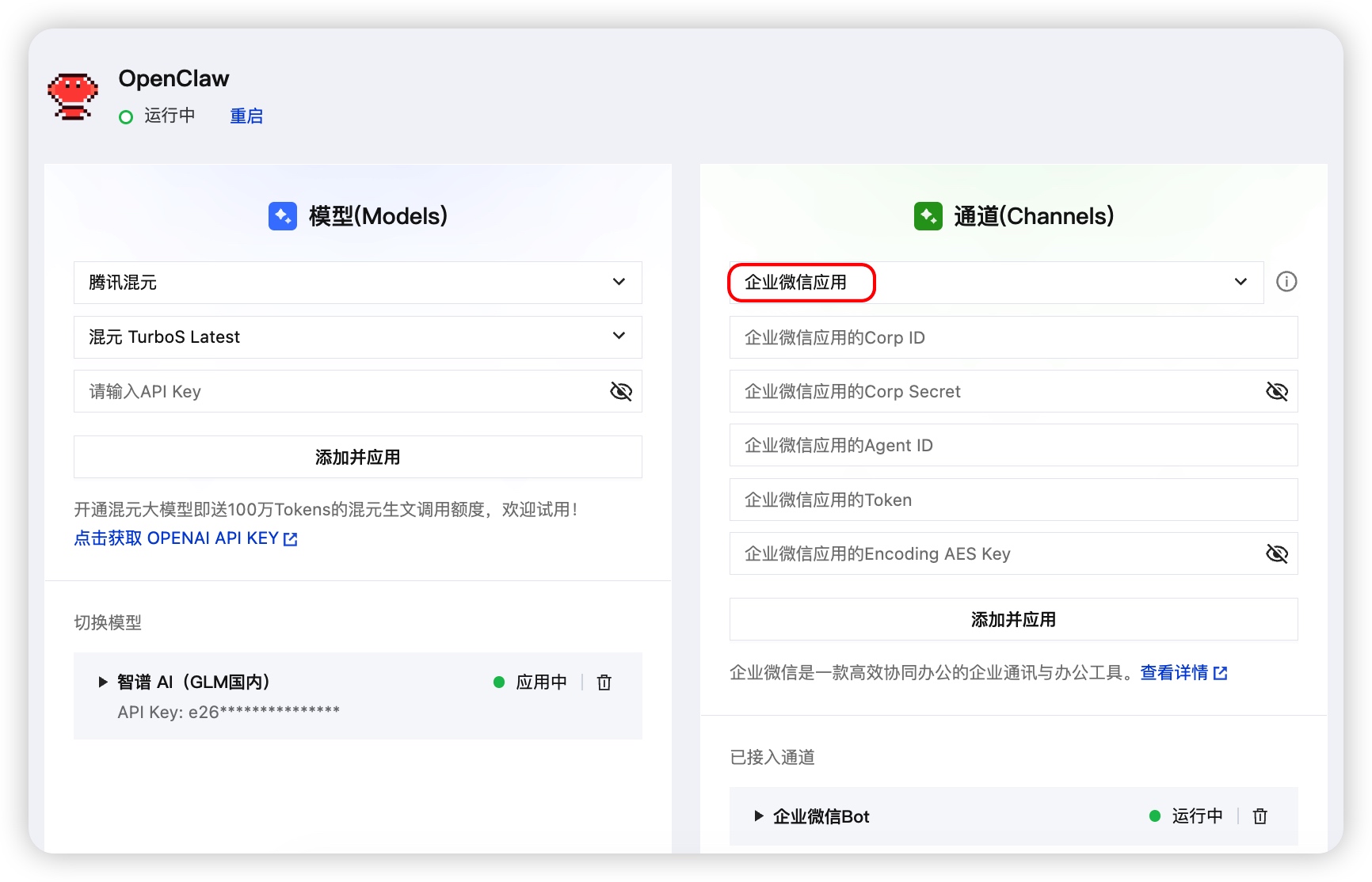Focus the 企业微信应用的Corp Secret field
The height and width of the screenshot is (882, 1372).
(1014, 391)
